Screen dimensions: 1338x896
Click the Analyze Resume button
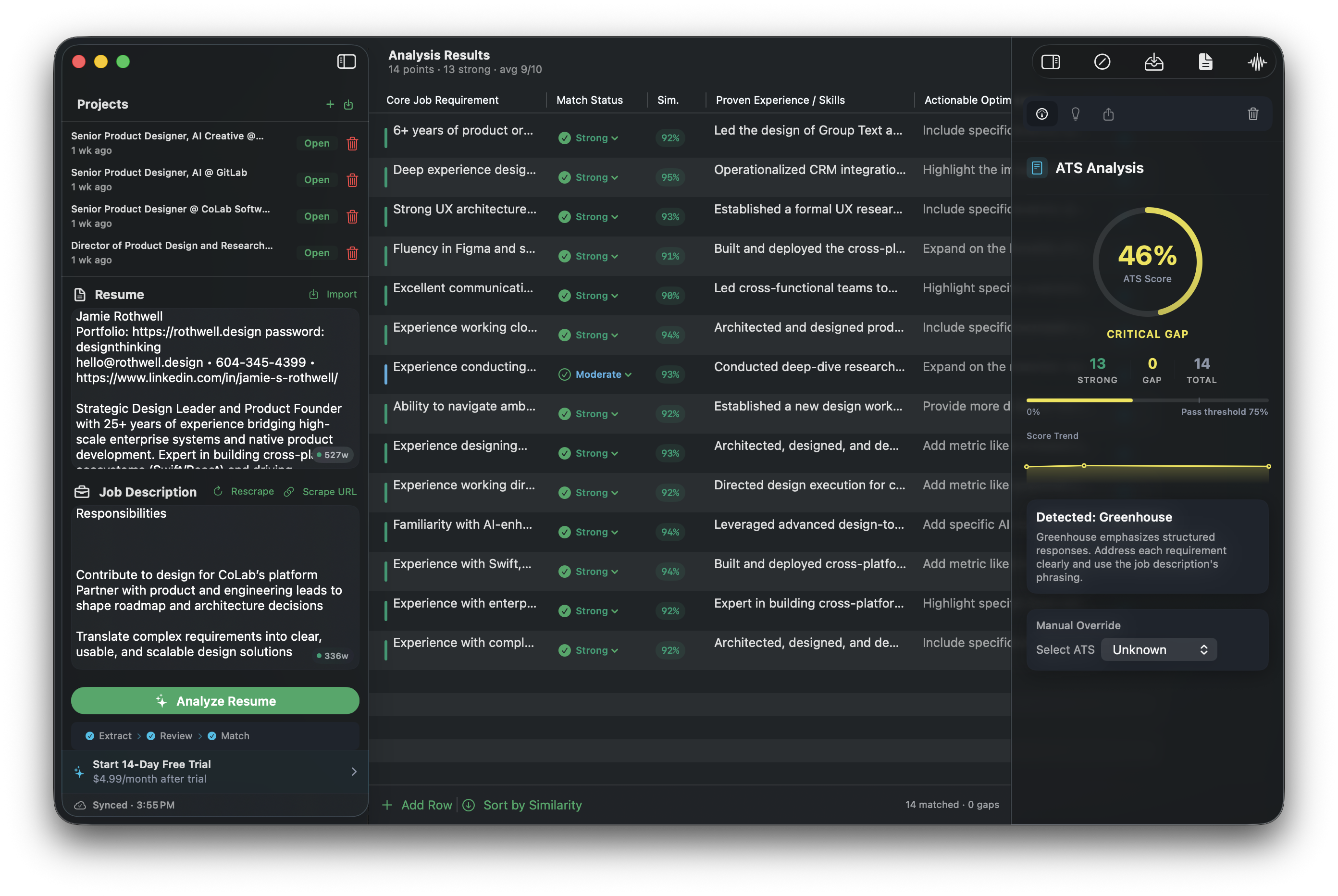[x=215, y=700]
